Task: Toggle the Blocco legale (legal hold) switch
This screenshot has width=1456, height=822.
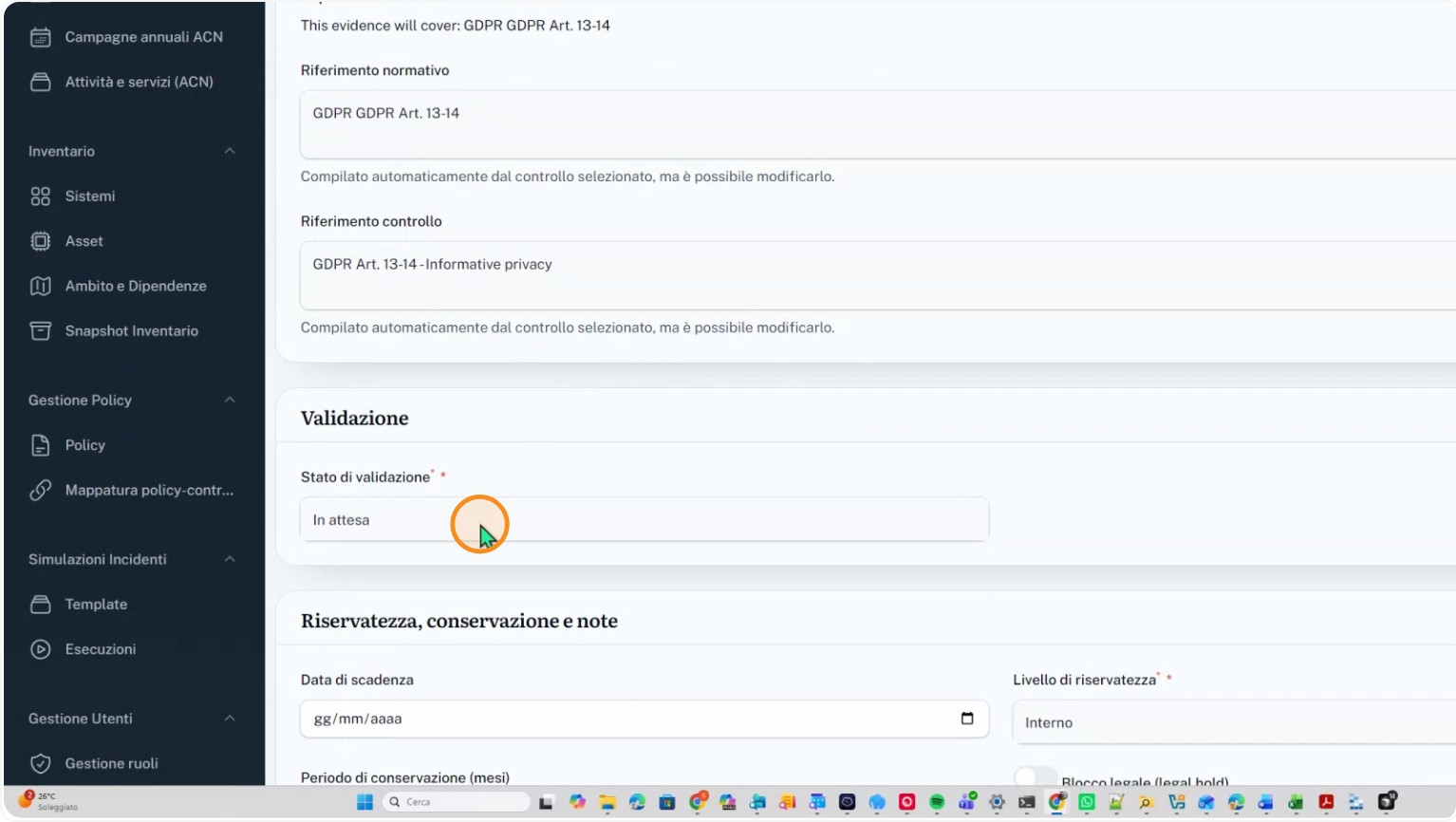Action: (1036, 777)
